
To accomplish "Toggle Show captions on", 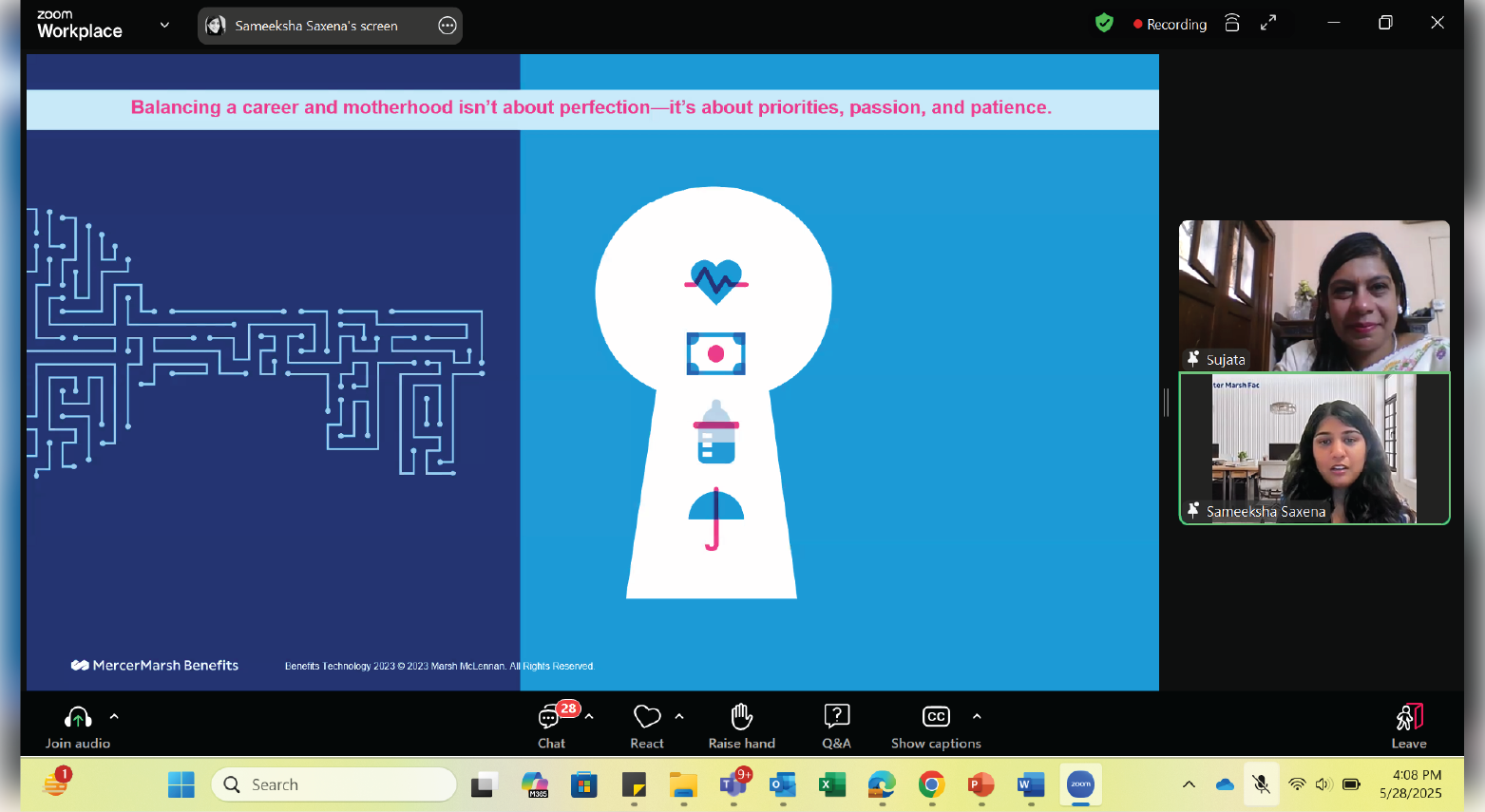I will pyautogui.click(x=936, y=727).
